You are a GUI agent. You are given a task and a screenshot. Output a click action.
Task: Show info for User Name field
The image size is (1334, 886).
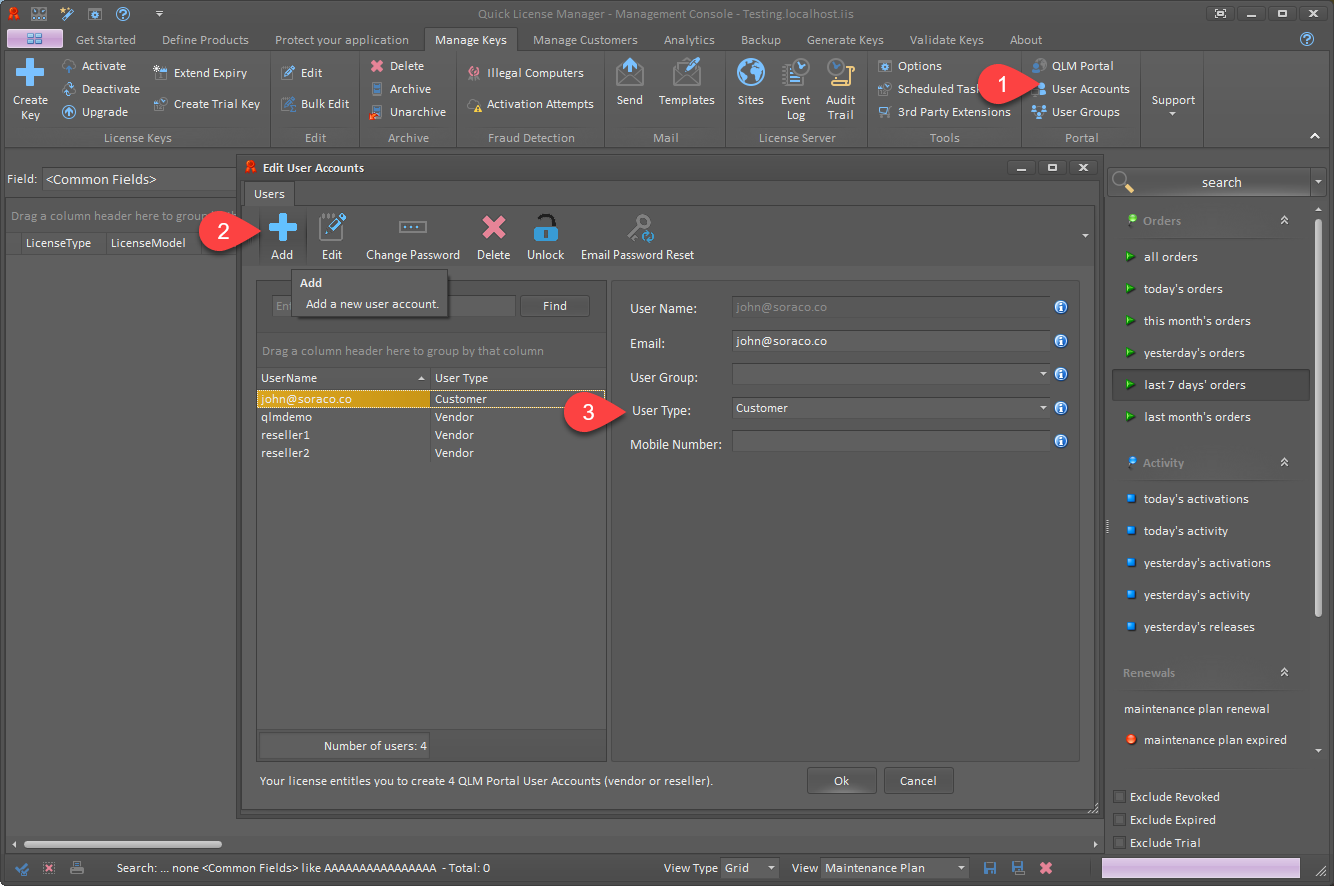pyautogui.click(x=1061, y=308)
